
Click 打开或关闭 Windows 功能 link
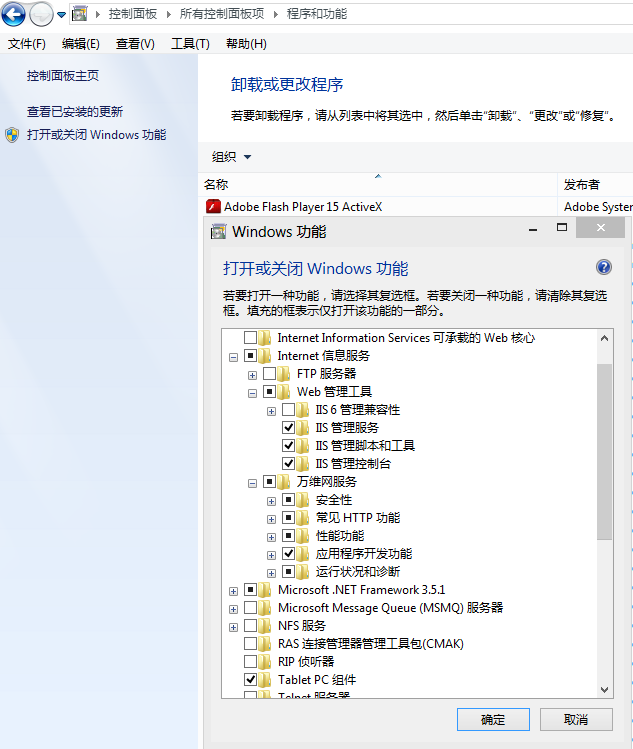coord(97,135)
